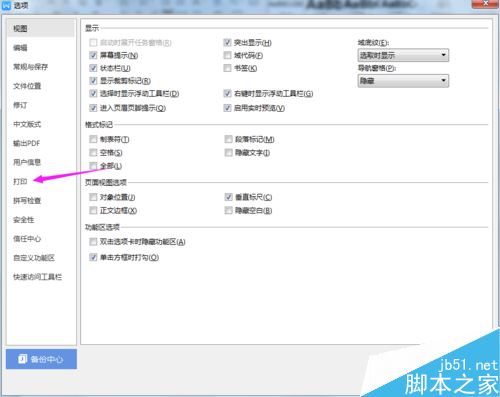This screenshot has width=500, height=397.
Task: Check the 空格(S) format mark
Action: [93, 153]
